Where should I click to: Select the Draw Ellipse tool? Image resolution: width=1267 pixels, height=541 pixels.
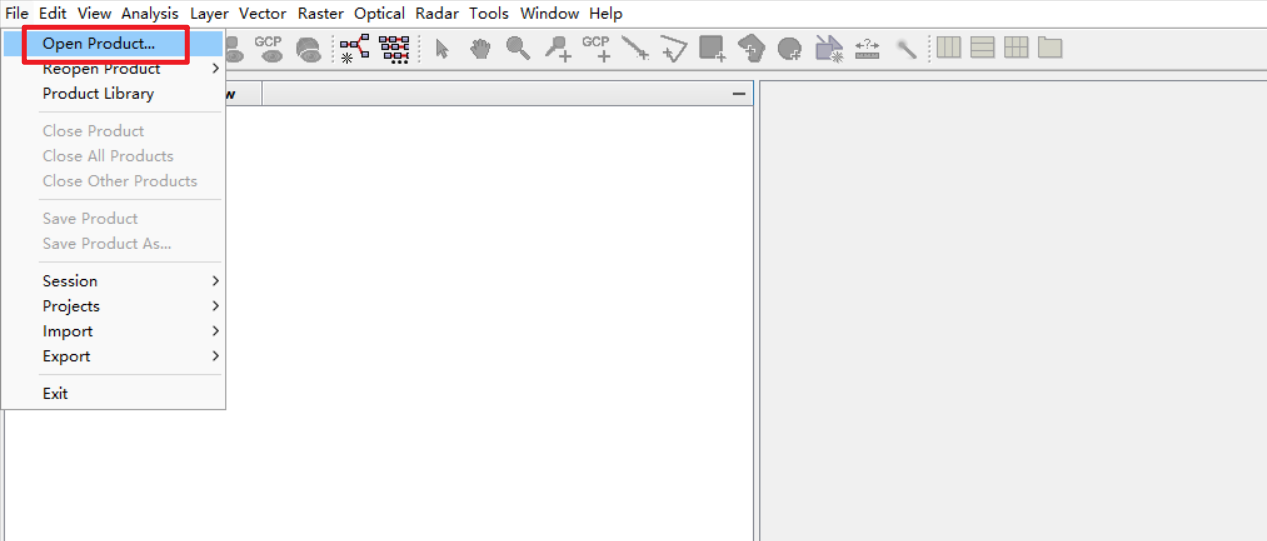tap(790, 48)
